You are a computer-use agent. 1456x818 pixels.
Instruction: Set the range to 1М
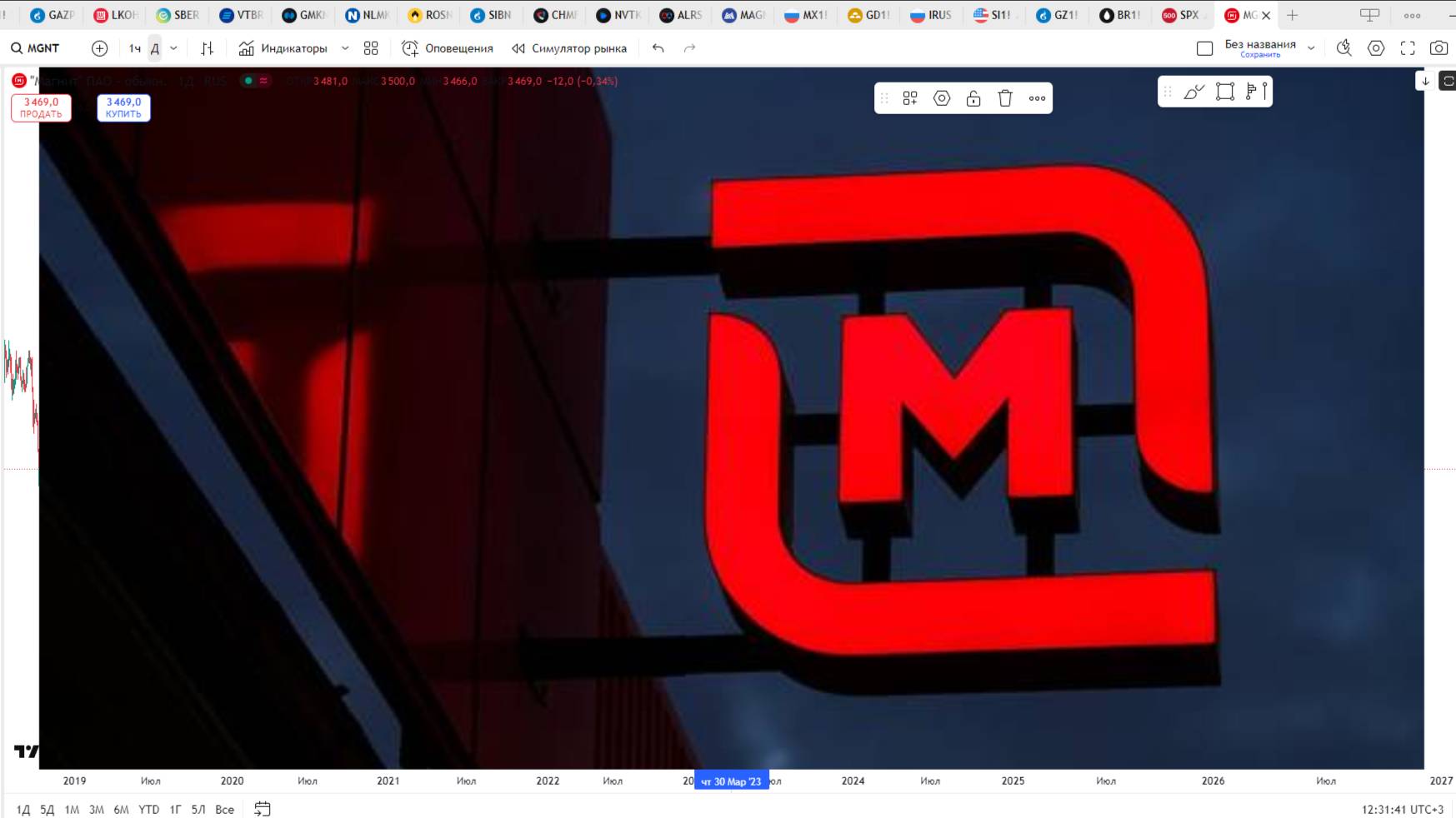pyautogui.click(x=72, y=809)
